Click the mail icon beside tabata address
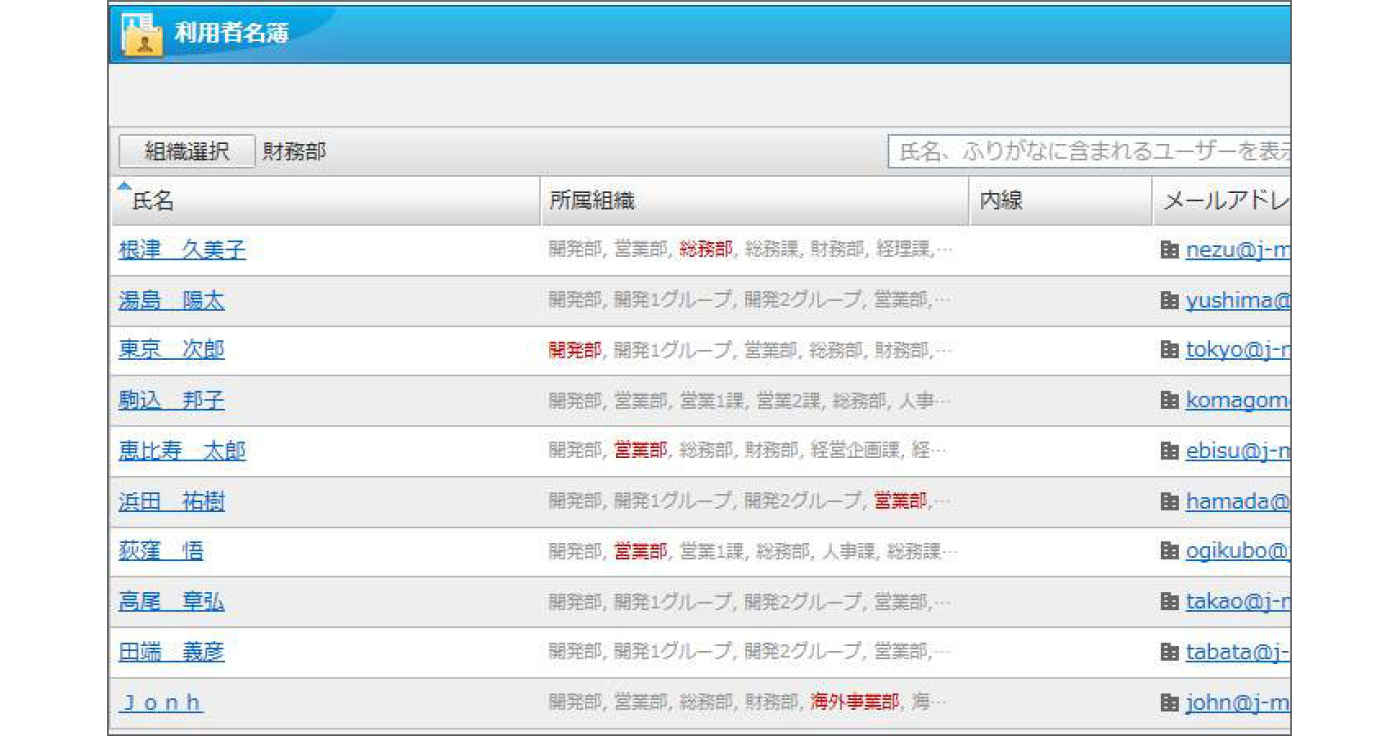Screen dimensions: 1400x736 click(1169, 652)
